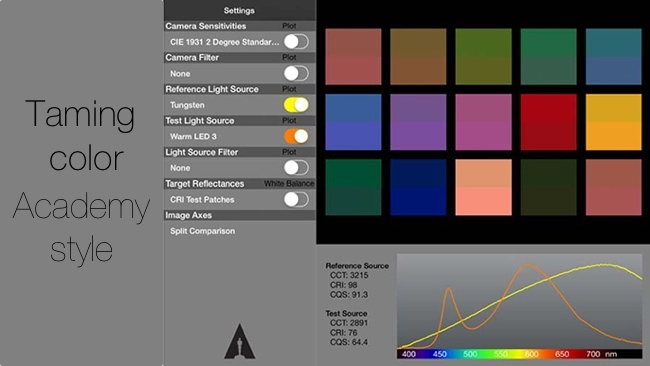Click the bright red color patch
The image size is (650, 366).
548,122
